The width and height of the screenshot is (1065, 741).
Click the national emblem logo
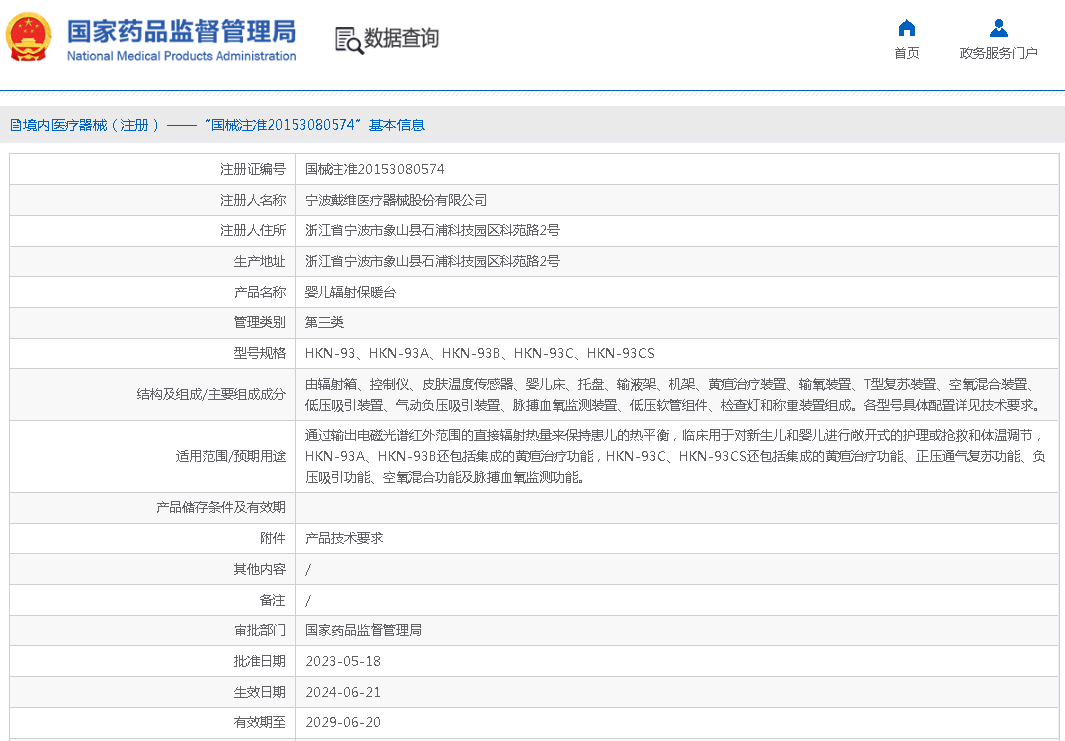[x=29, y=37]
